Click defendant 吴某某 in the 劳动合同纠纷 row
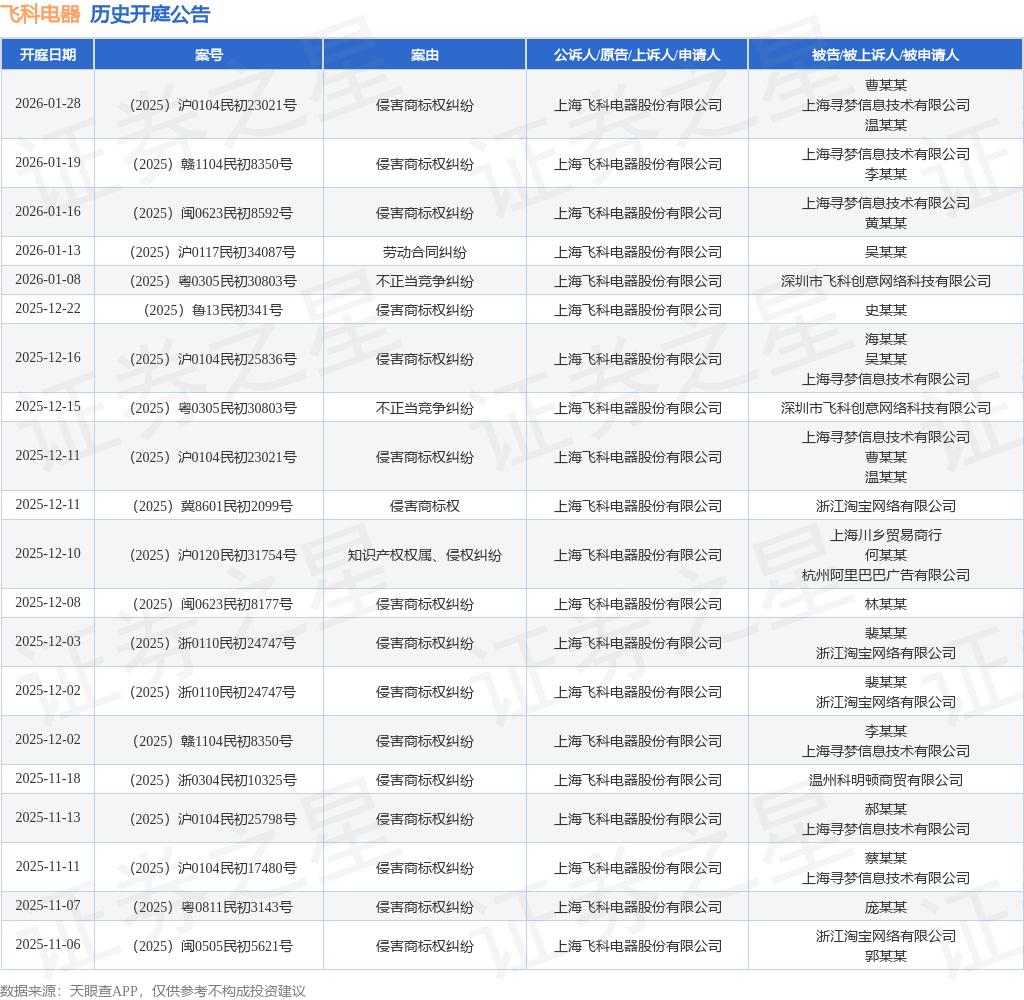 [886, 252]
